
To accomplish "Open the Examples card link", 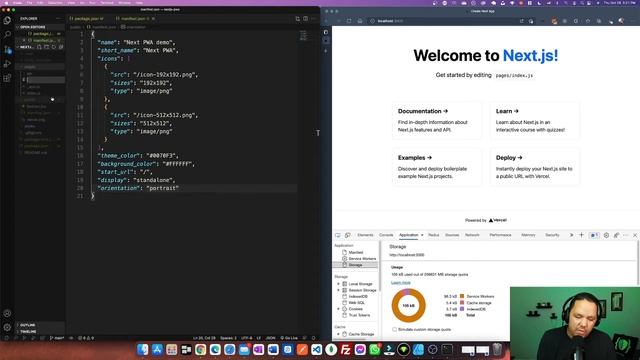I will pos(437,167).
